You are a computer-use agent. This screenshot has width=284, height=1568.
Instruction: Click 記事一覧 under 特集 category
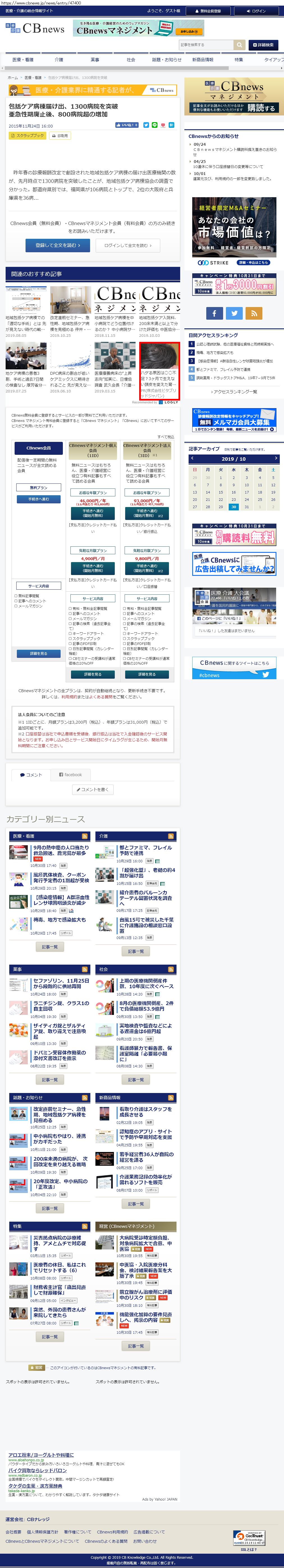(50, 1337)
